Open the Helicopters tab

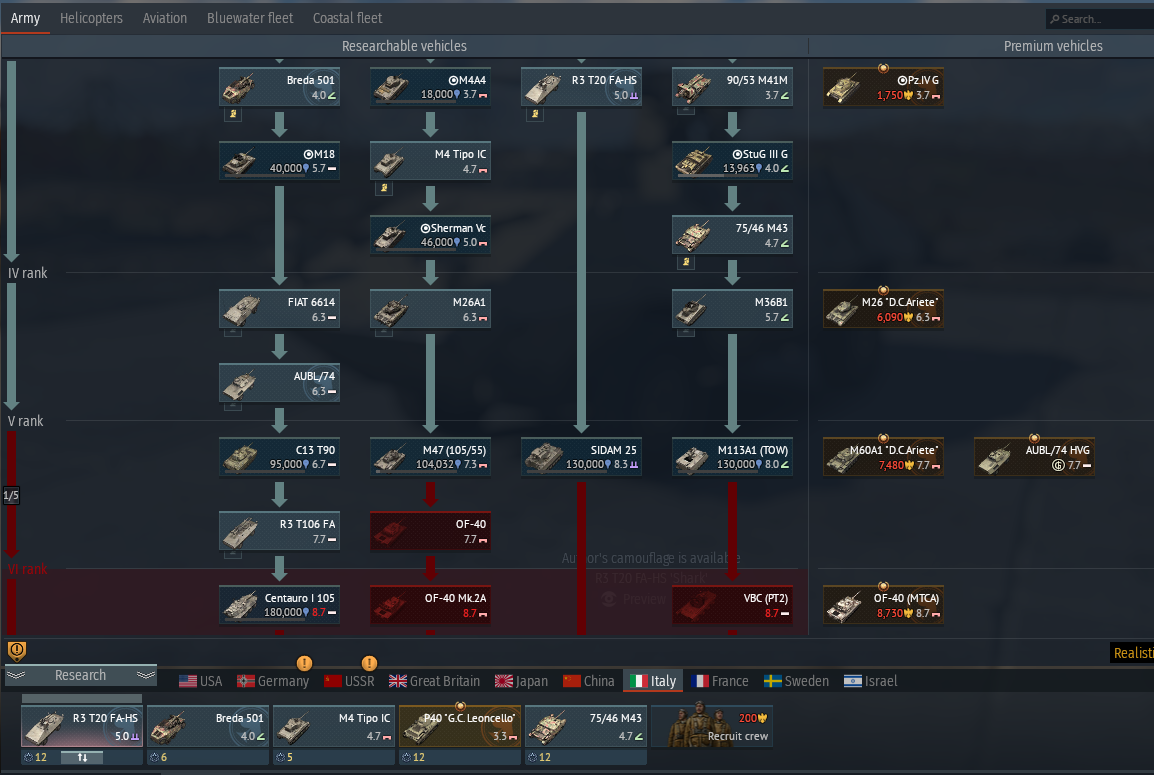coord(91,18)
